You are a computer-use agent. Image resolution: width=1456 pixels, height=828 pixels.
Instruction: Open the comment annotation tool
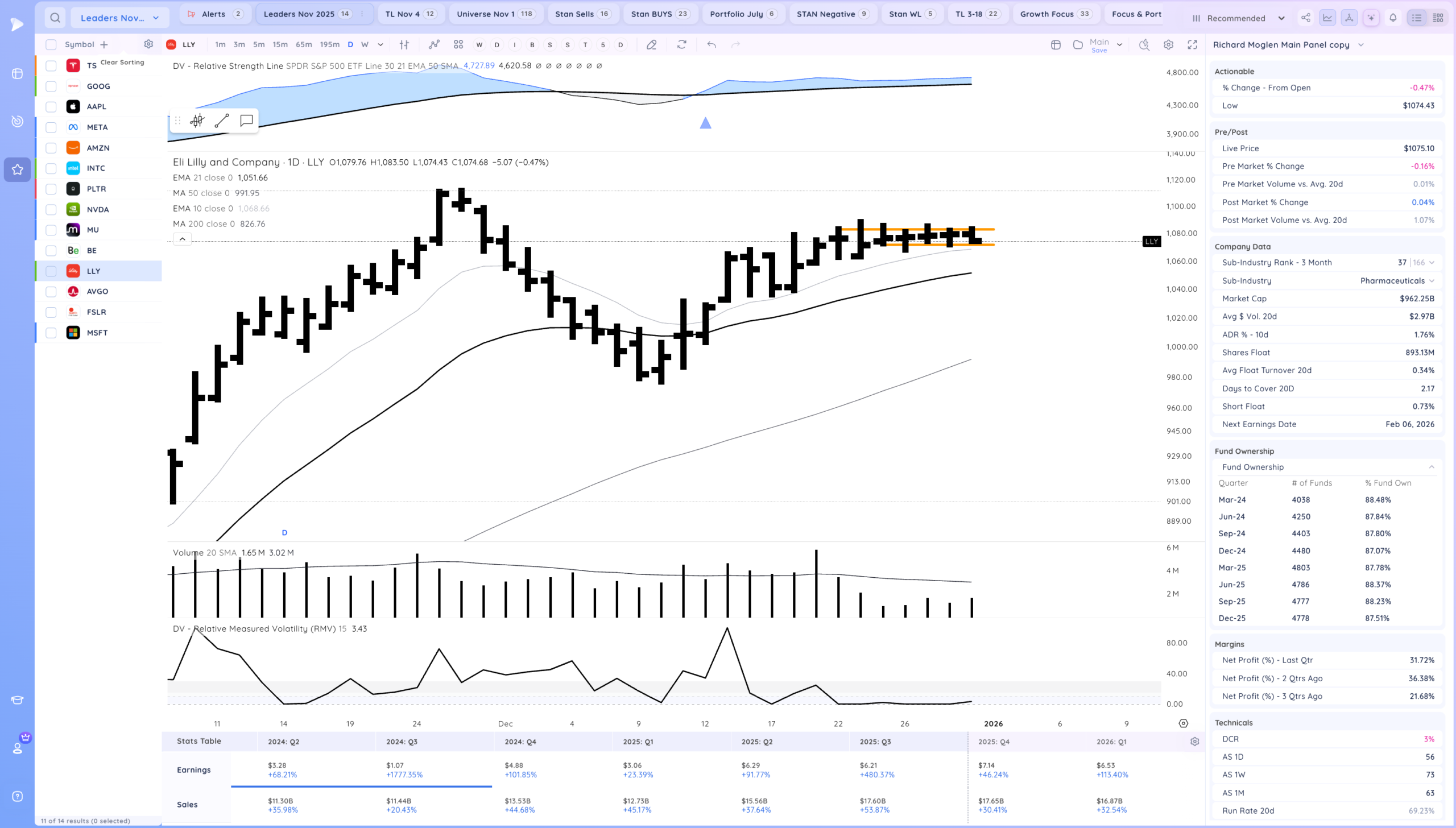point(246,121)
